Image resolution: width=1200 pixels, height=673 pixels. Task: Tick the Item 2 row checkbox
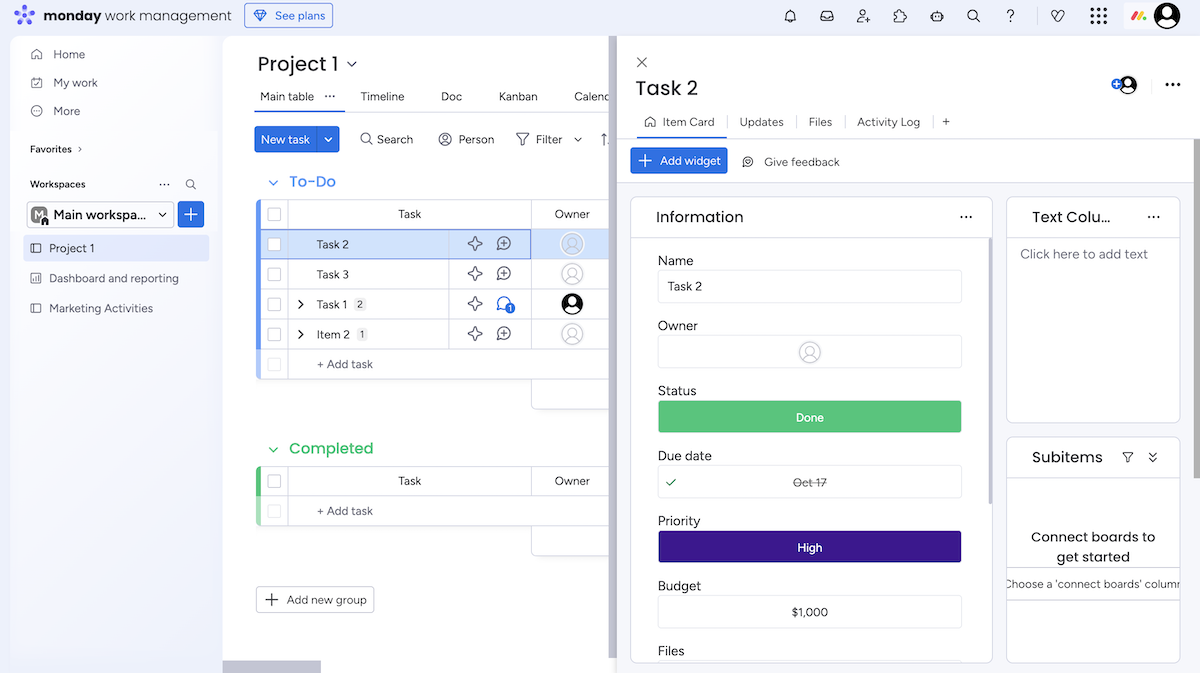274,334
